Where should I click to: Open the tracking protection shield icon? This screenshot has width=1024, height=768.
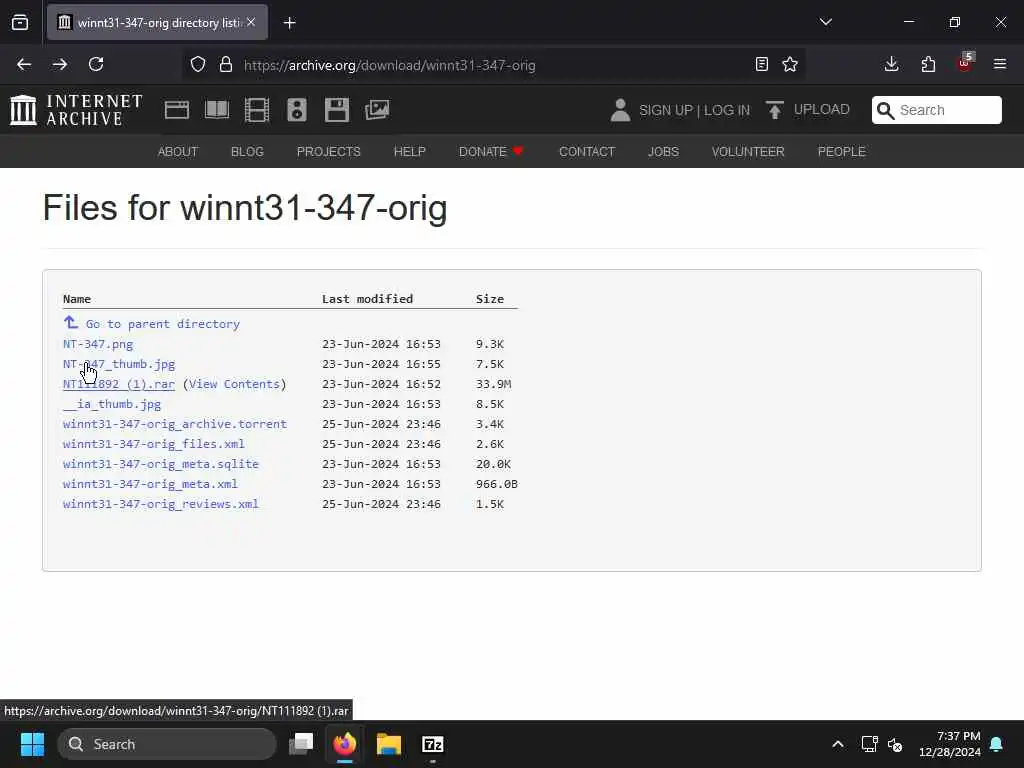coord(198,64)
